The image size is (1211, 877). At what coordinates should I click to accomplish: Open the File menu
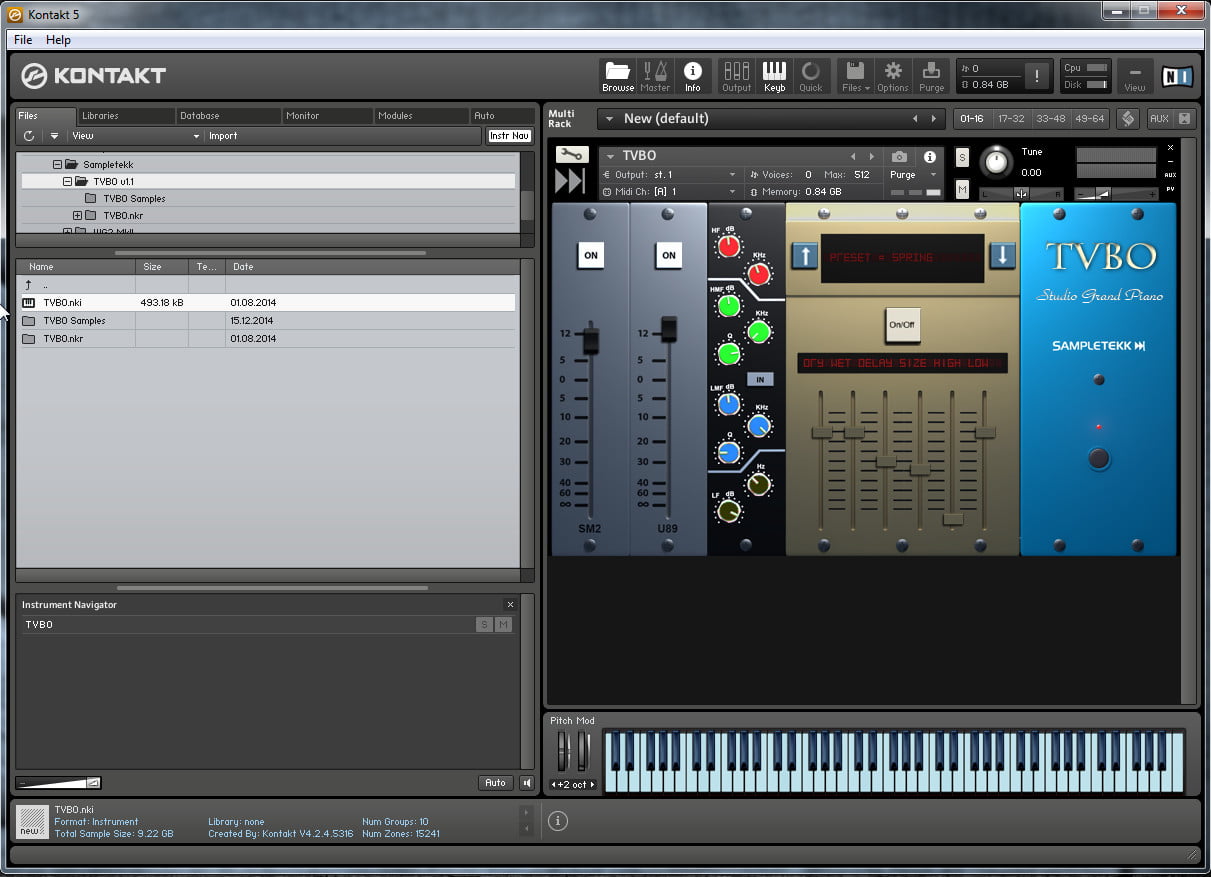(23, 40)
